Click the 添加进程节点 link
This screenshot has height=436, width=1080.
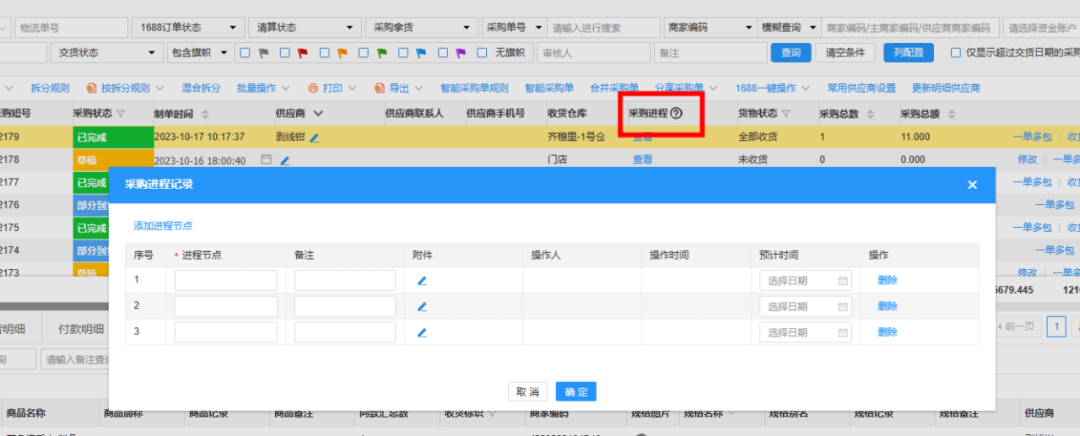pyautogui.click(x=163, y=226)
